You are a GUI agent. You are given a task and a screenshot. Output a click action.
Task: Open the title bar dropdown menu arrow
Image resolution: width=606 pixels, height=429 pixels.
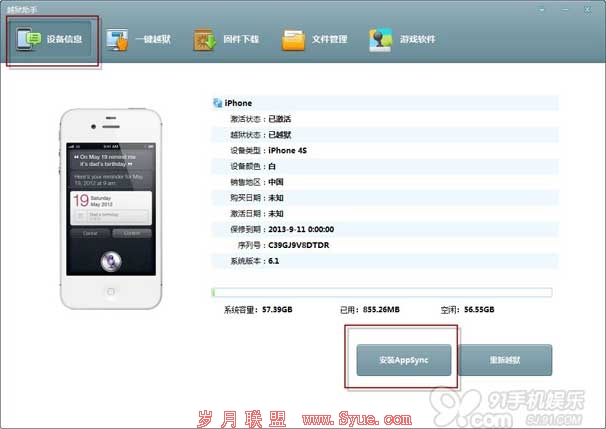tap(542, 10)
